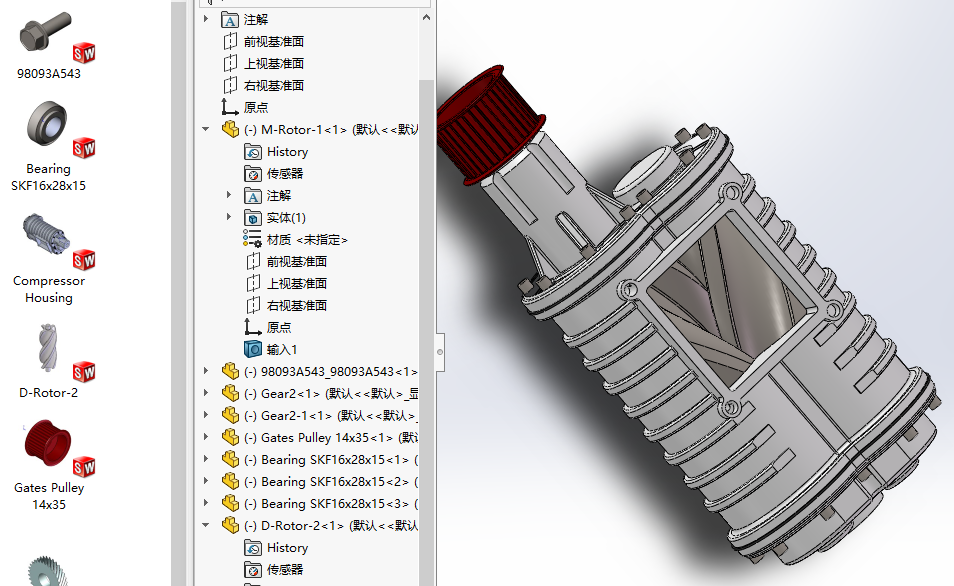Image resolution: width=954 pixels, height=586 pixels.
Task: Expand the 注解 folder under M-Rotor-1
Action: pos(229,195)
